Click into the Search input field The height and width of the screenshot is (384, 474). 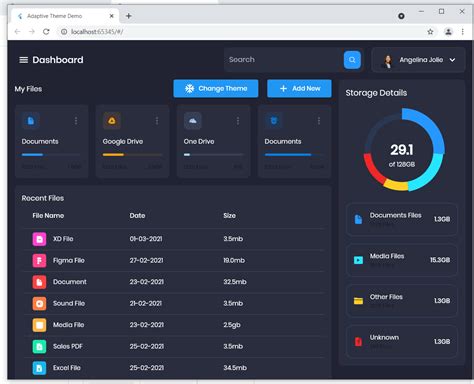click(x=283, y=60)
